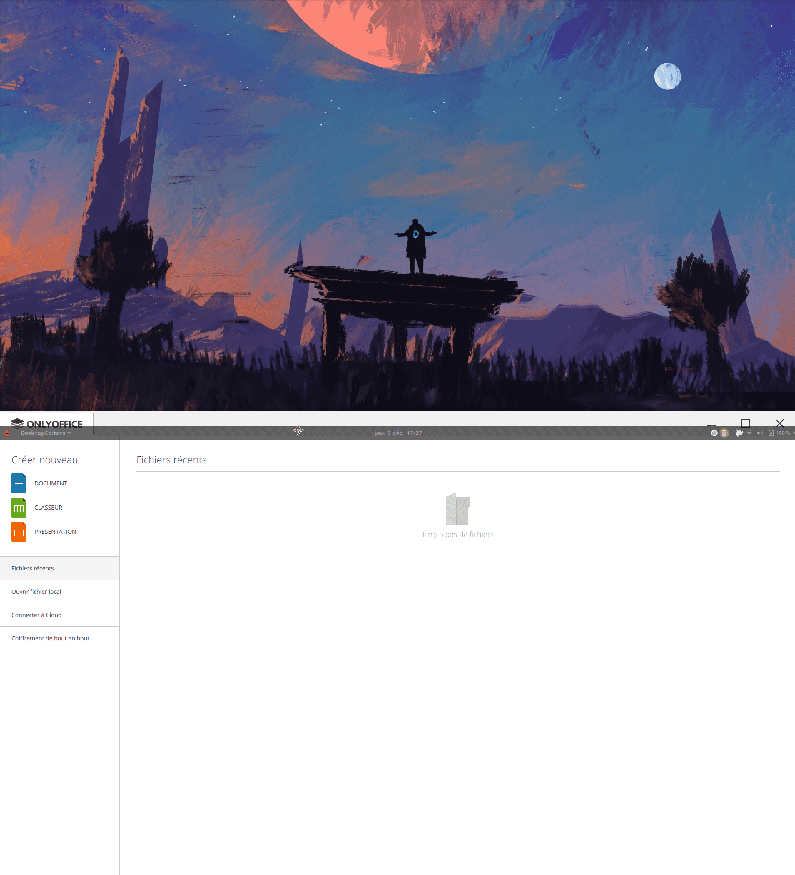Click the hand-shaped tray icon

(x=739, y=433)
